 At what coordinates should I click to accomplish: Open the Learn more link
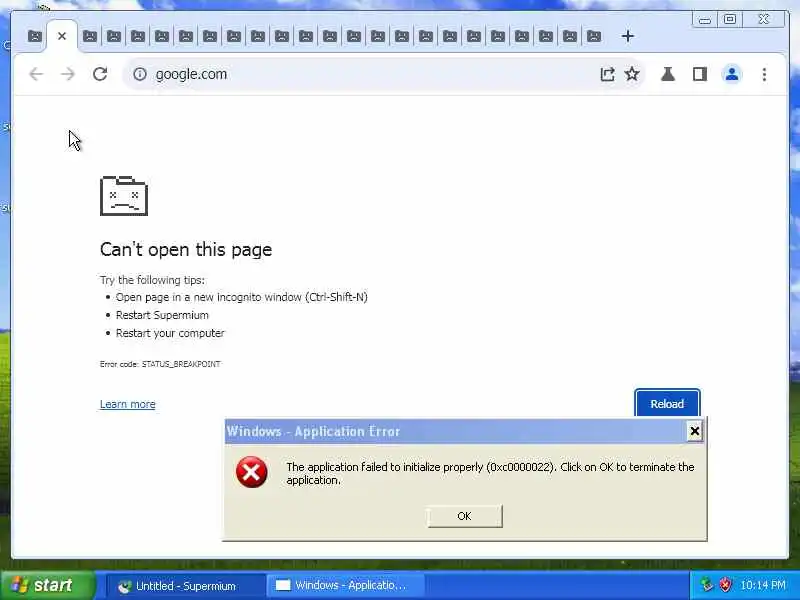(x=128, y=404)
